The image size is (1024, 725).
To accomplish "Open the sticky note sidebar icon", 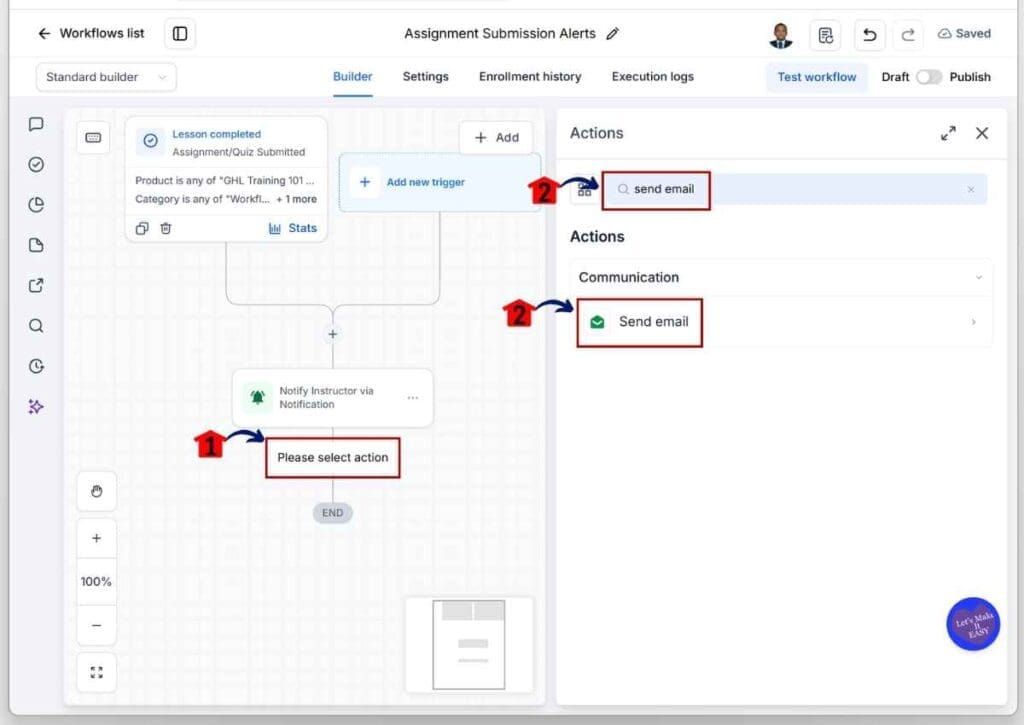I will pyautogui.click(x=36, y=246).
